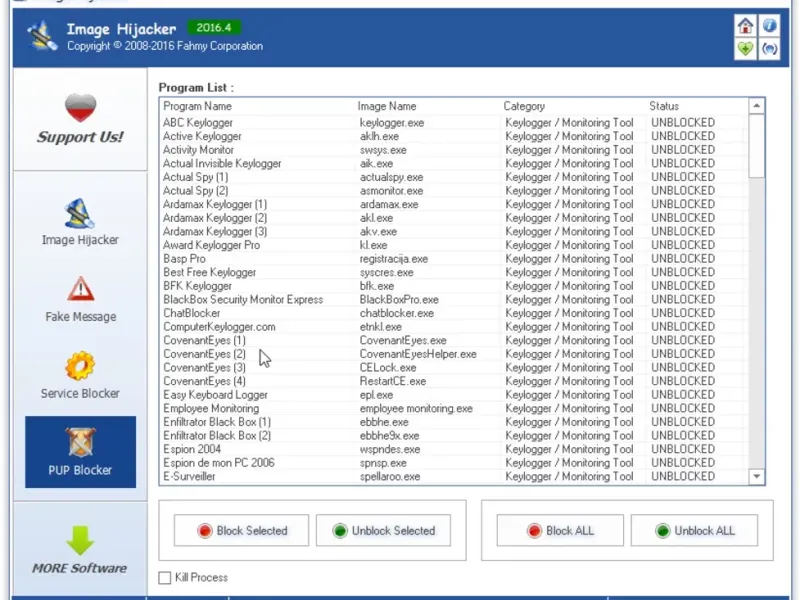Click the program list scrollbar thumb
The width and height of the screenshot is (800, 600).
click(x=757, y=146)
